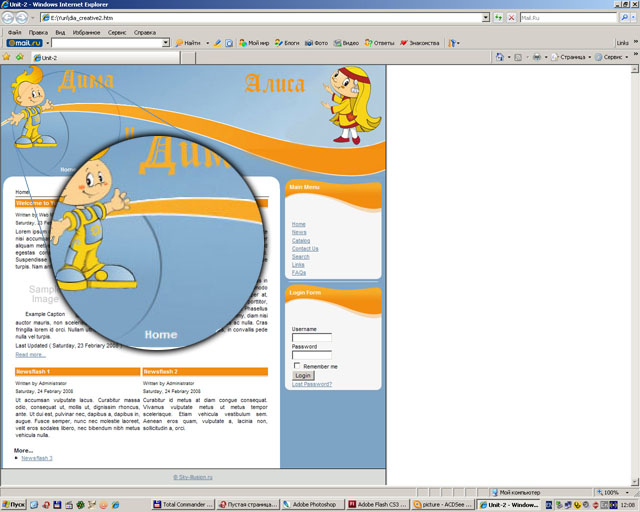640x512 pixels.
Task: Click the mail.ru logo button
Action: [x=24, y=43]
